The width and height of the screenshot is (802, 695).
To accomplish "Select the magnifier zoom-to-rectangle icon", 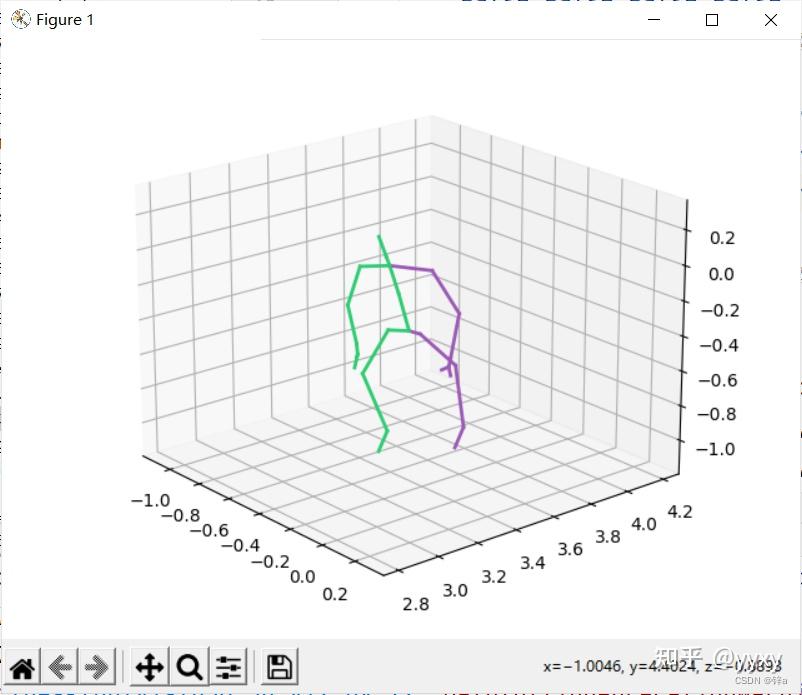I will tap(189, 665).
